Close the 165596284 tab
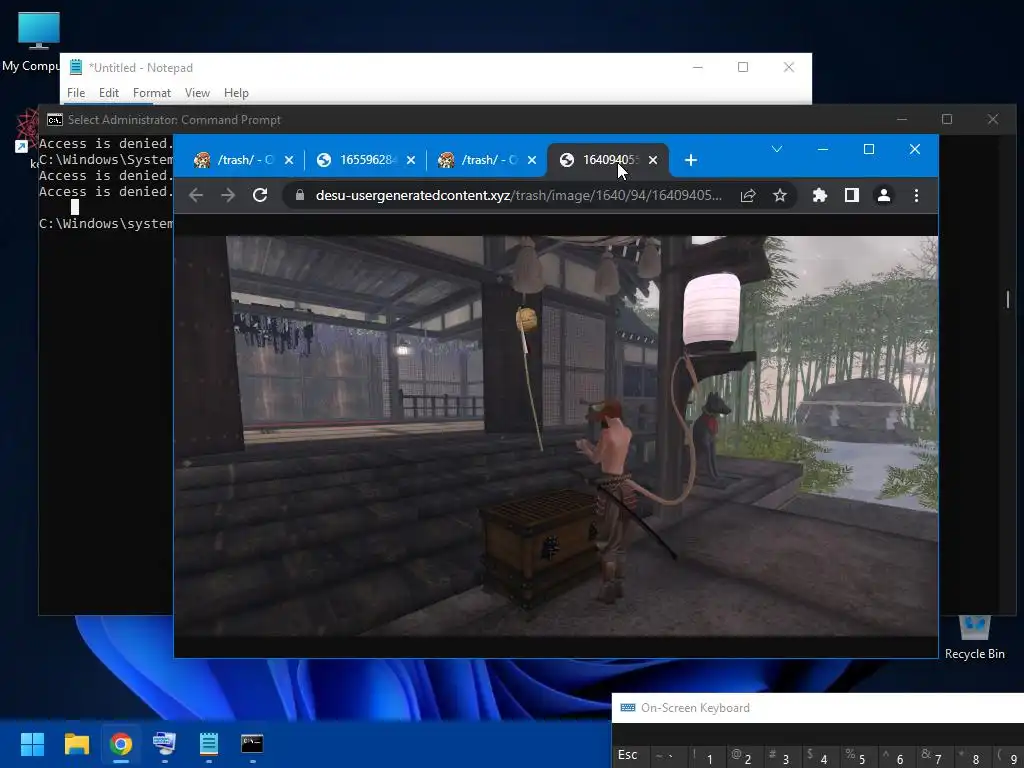This screenshot has width=1024, height=768. pyautogui.click(x=411, y=160)
